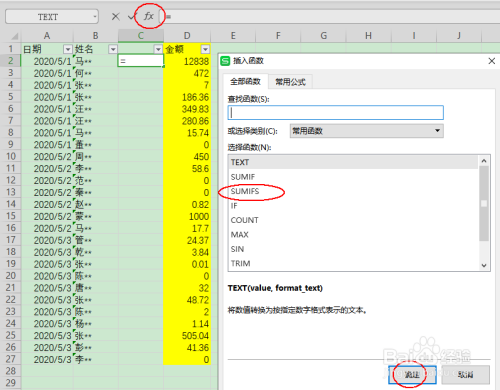Select TRIM in the function list
The image size is (500, 390).
point(353,263)
